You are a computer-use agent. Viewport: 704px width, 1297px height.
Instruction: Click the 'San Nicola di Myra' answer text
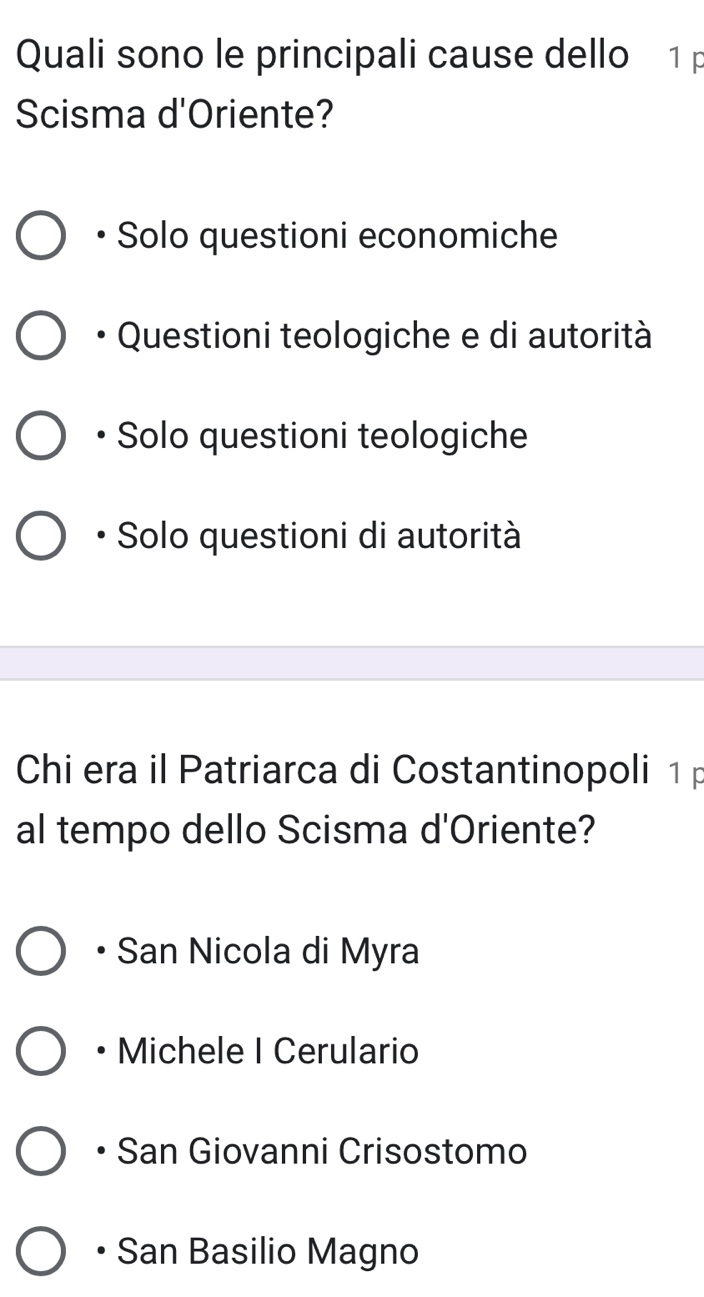(x=268, y=951)
